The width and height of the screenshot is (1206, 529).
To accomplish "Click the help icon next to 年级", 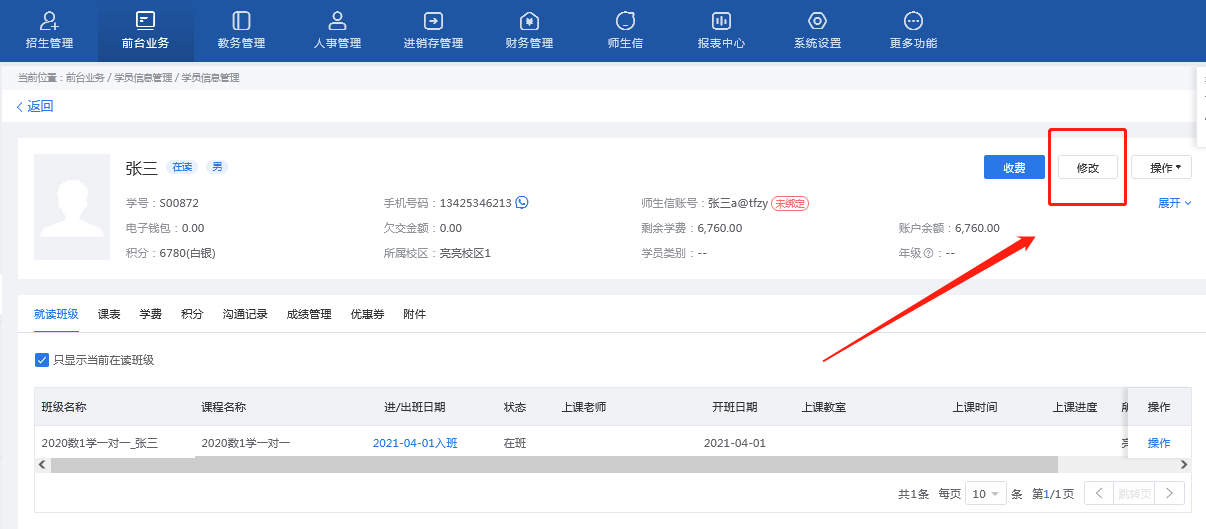I will coord(928,253).
